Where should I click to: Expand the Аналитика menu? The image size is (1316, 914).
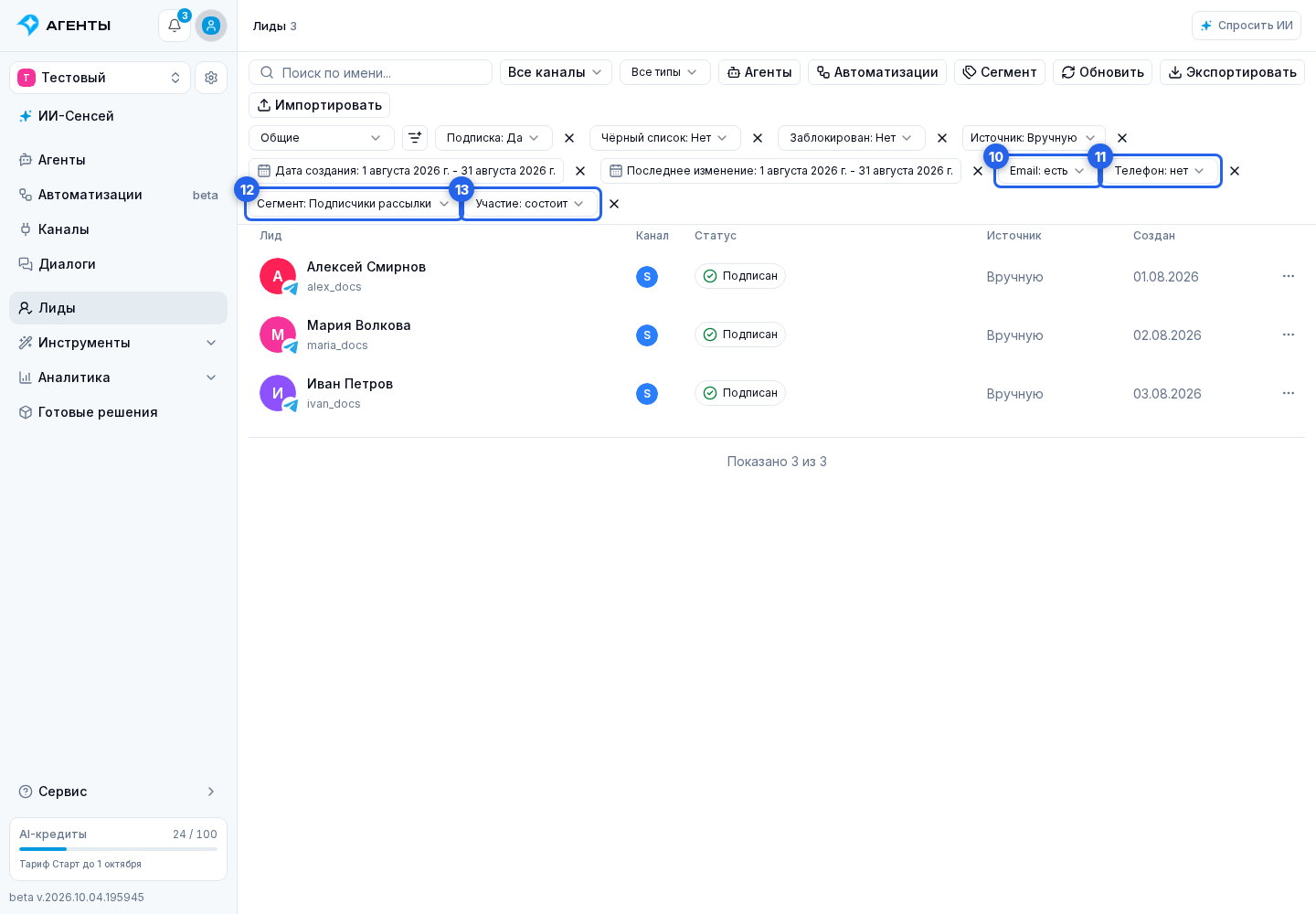(x=119, y=377)
